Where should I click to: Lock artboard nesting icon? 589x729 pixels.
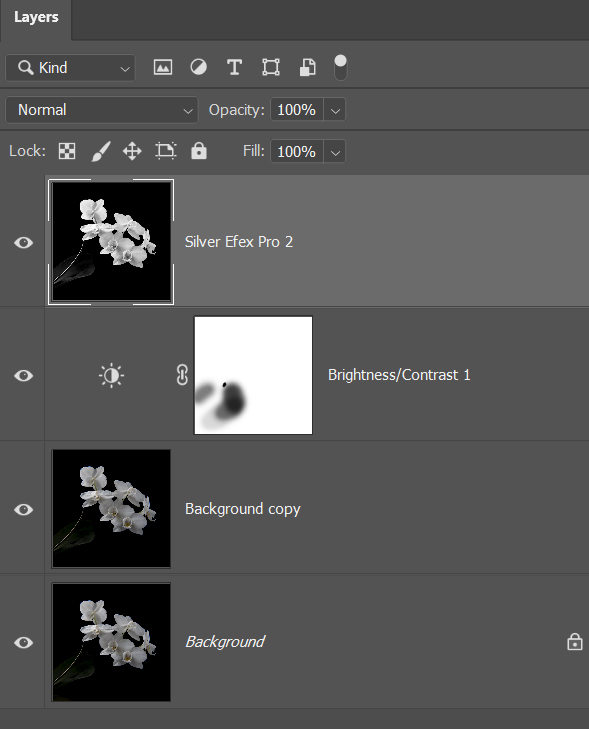coord(165,151)
